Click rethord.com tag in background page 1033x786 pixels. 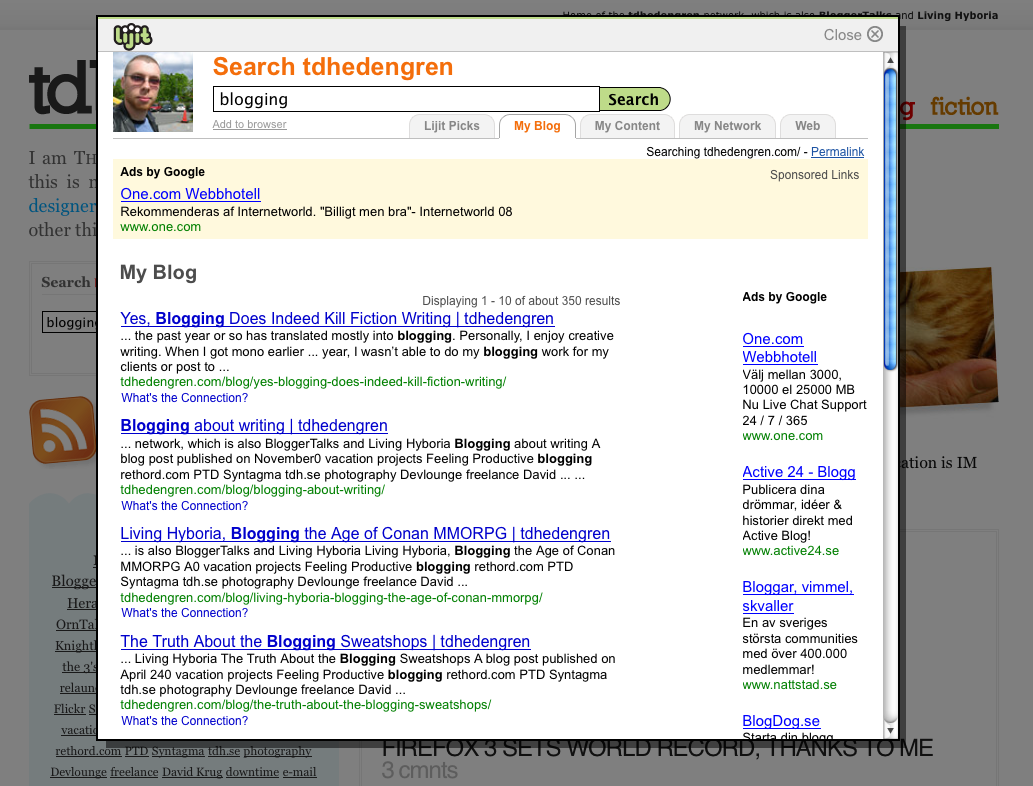coord(88,750)
